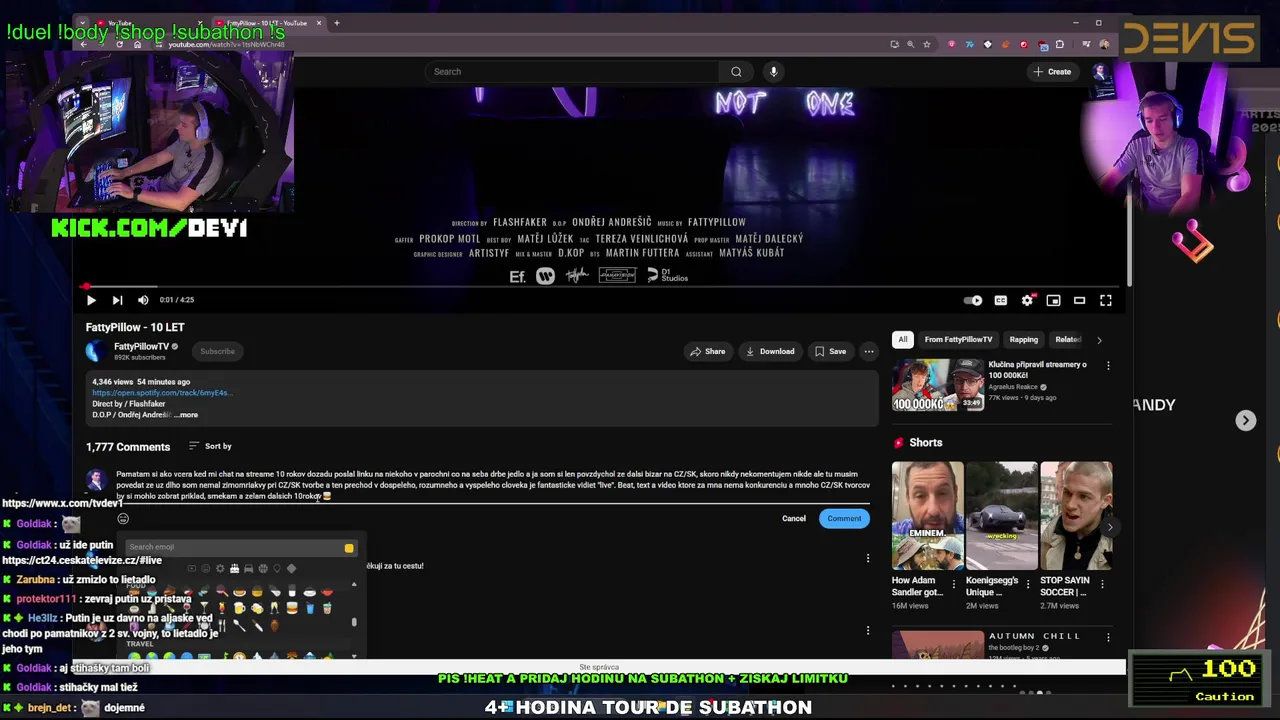Cancel the comment draft
This screenshot has width=1280, height=720.
pos(794,518)
